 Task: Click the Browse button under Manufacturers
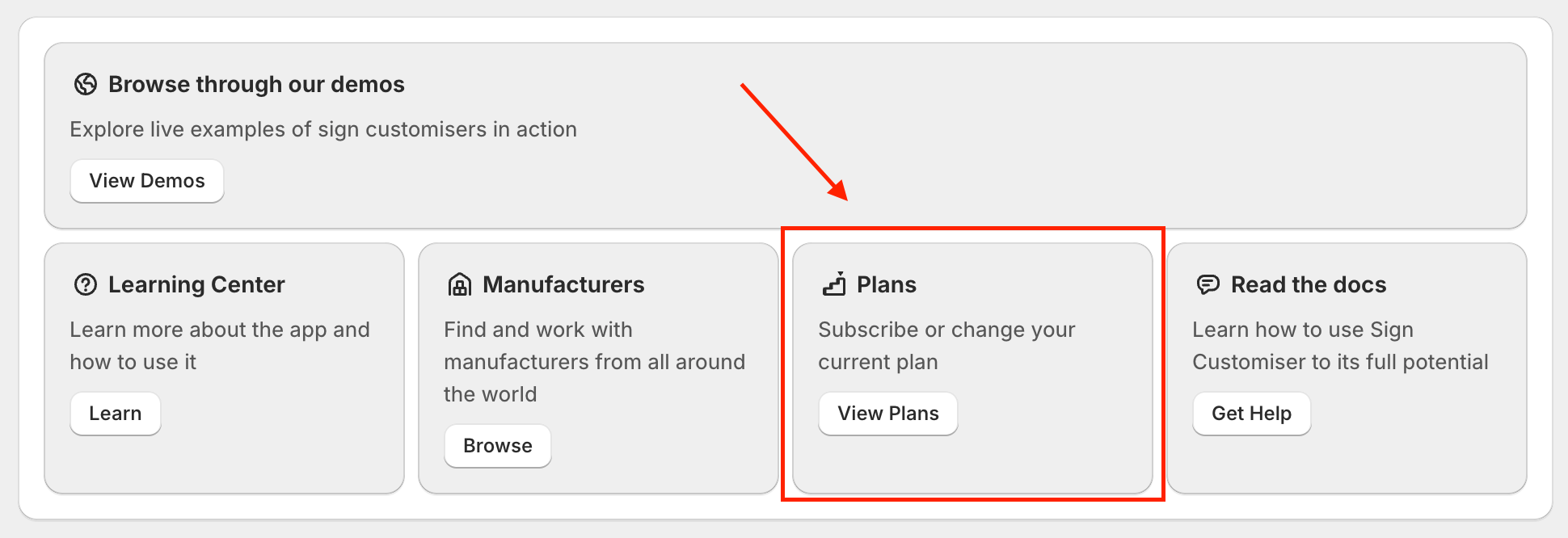pos(498,446)
